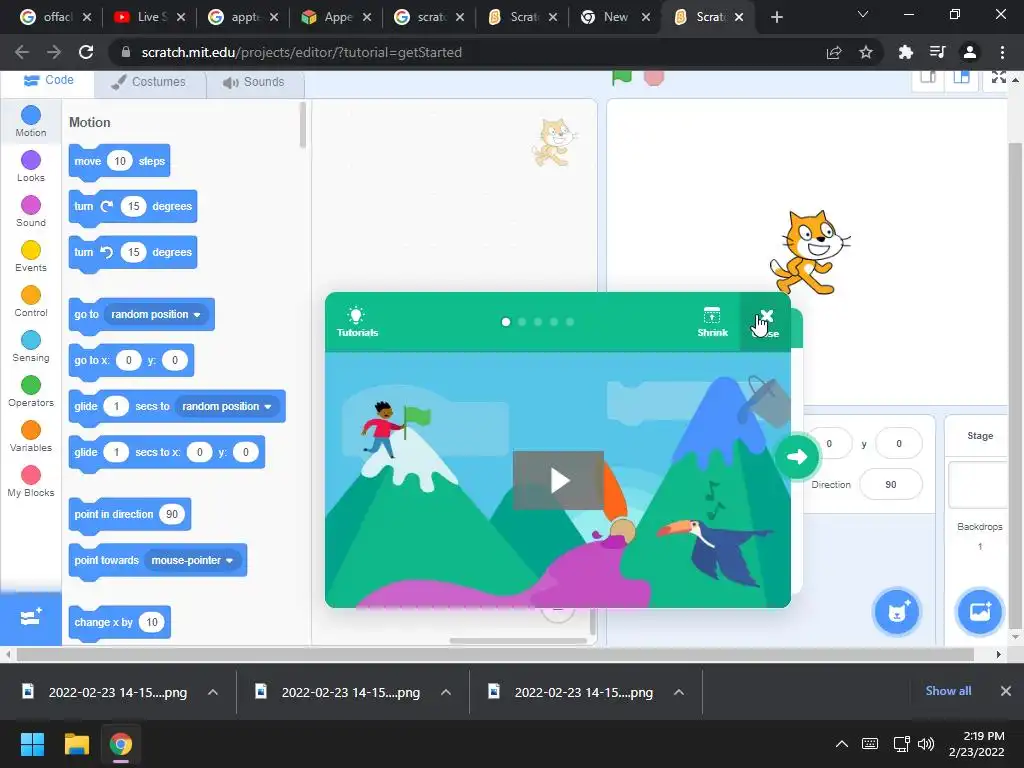Select the Variables category circle
Viewport: 1024px width, 768px height.
coord(31,430)
